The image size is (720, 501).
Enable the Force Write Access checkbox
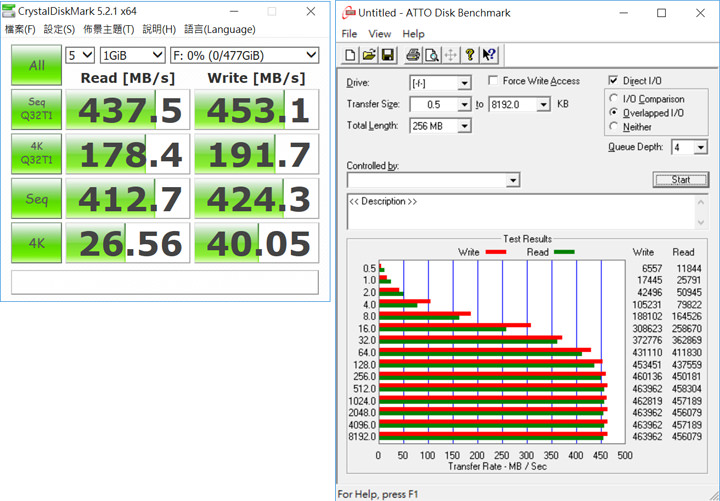[x=493, y=81]
